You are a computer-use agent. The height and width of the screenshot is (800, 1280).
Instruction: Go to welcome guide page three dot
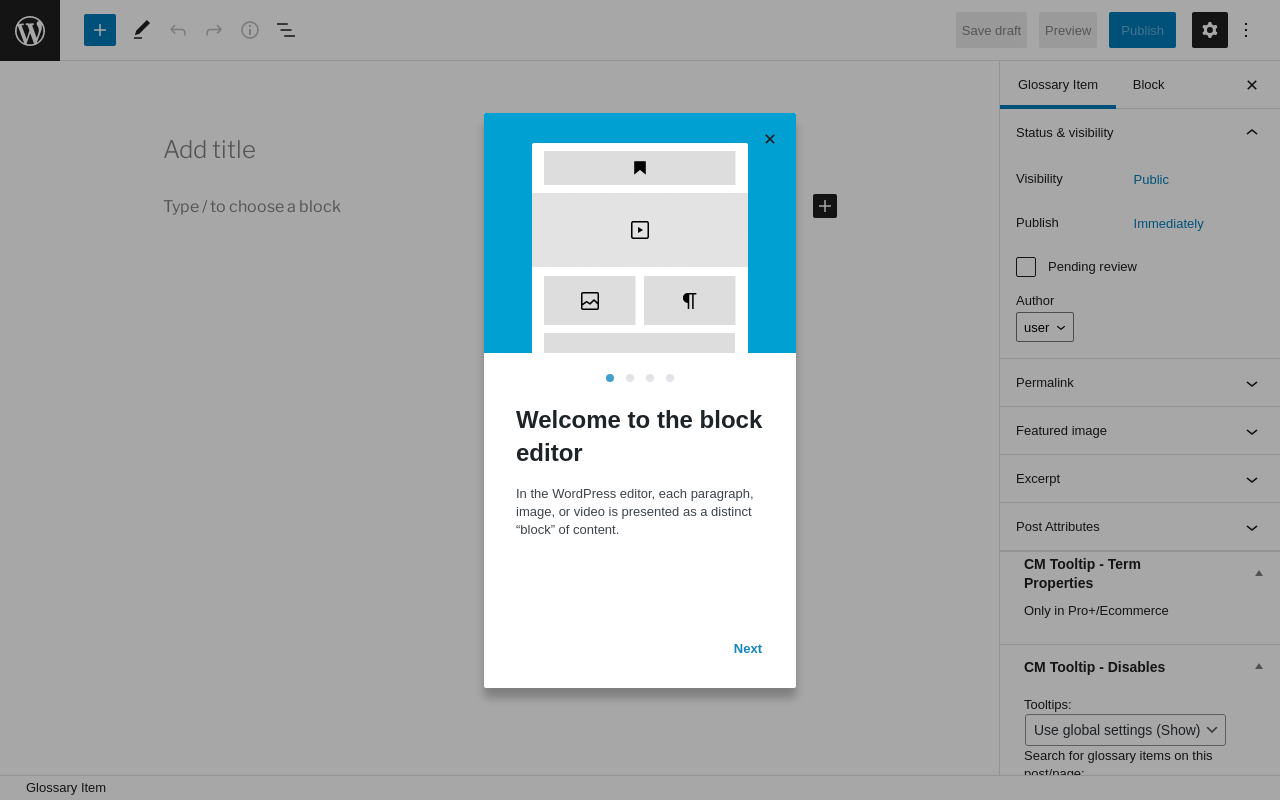pyautogui.click(x=650, y=378)
